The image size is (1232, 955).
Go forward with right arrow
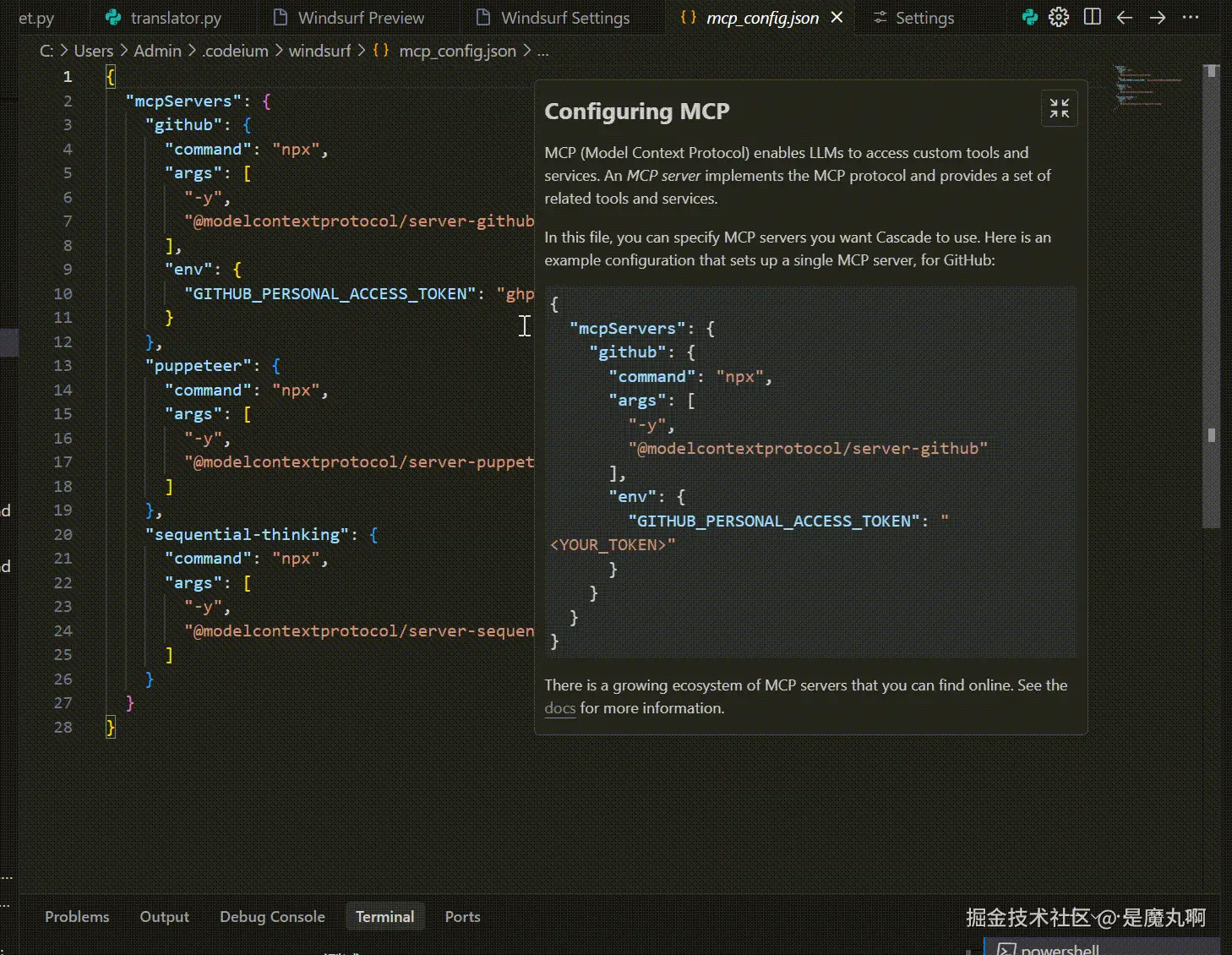[x=1158, y=17]
